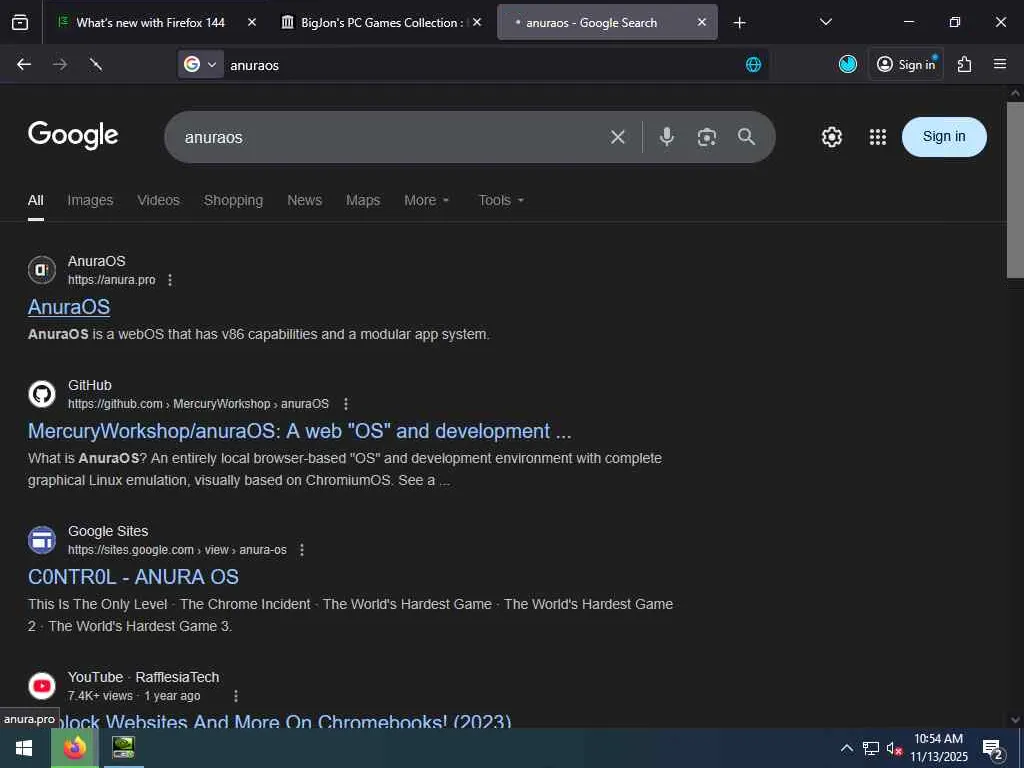Viewport: 1024px width, 768px height.
Task: Click the teal circular extension icon in toolbar
Action: coord(848,64)
